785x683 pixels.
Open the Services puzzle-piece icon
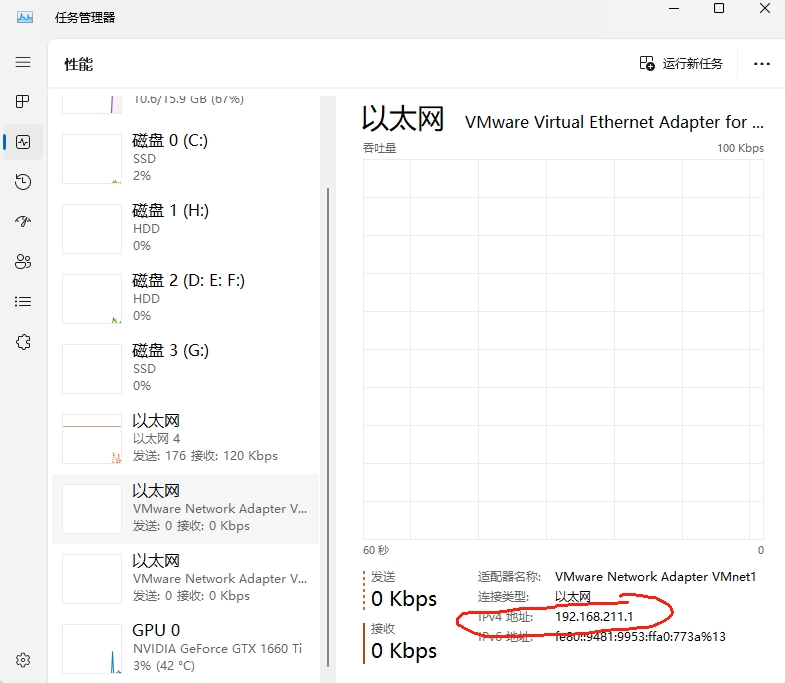(23, 341)
